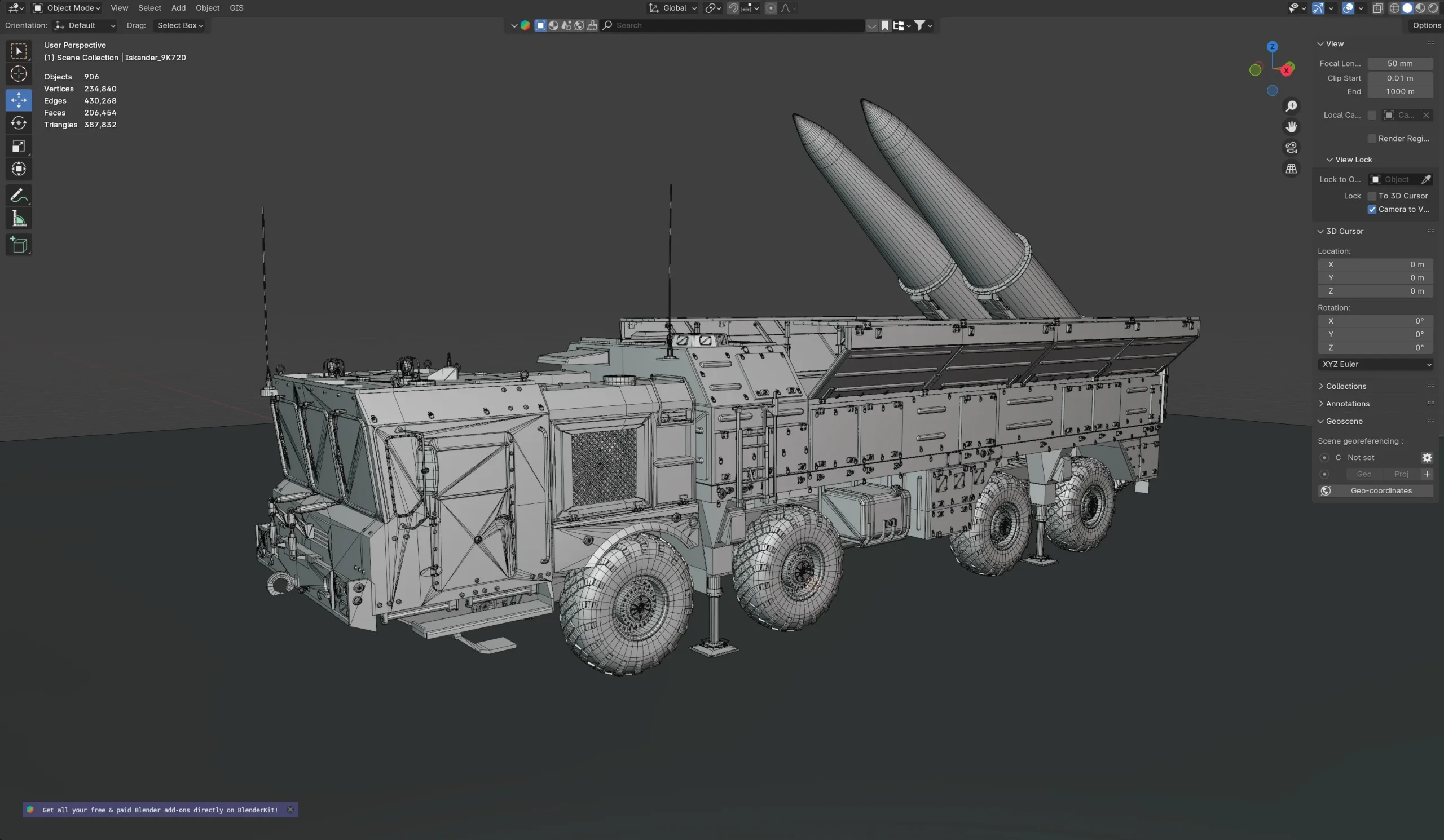Image resolution: width=1444 pixels, height=840 pixels.
Task: Open the sidebar Options button
Action: click(1427, 25)
